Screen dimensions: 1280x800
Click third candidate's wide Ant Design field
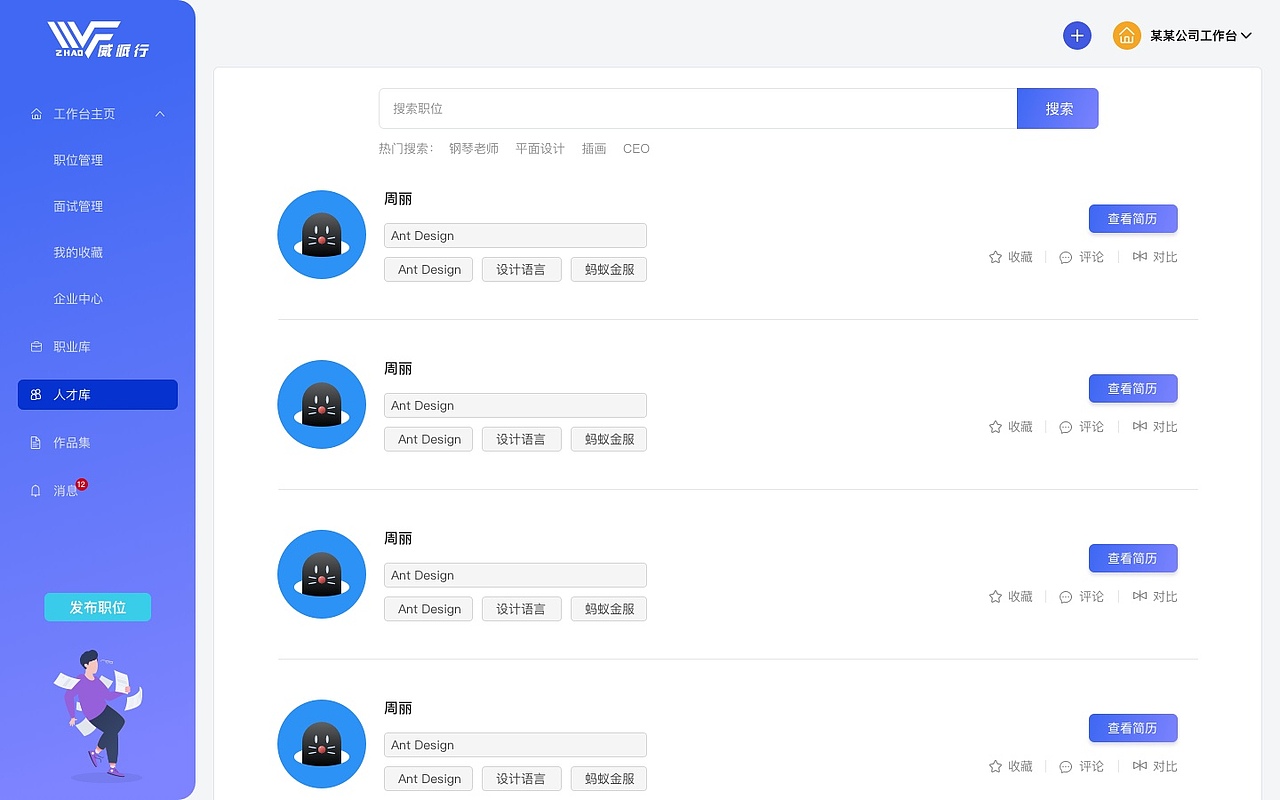[515, 576]
